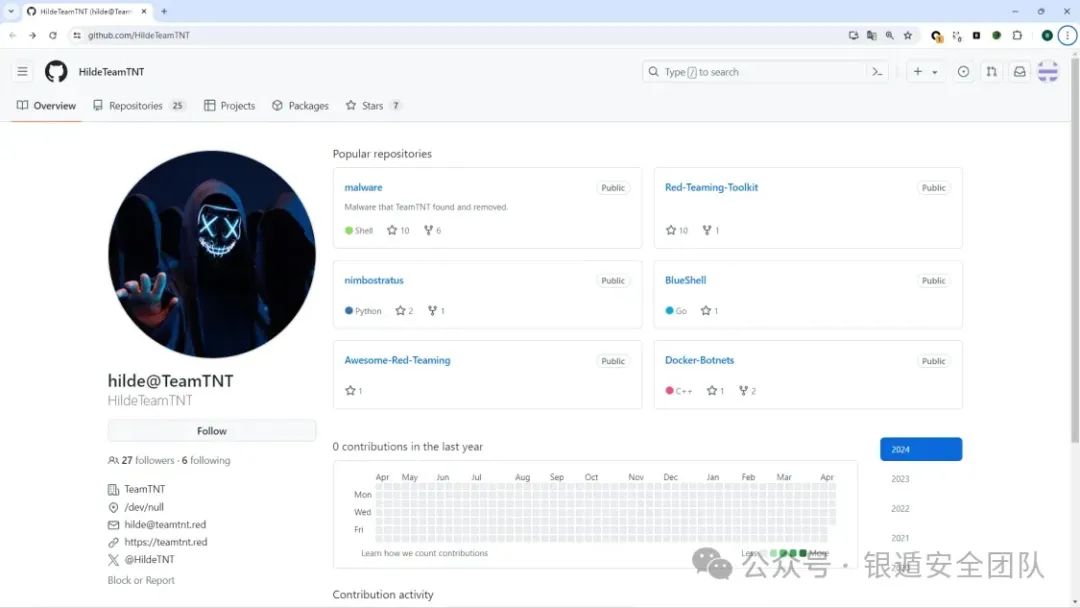Reload the page with refresh icon
The height and width of the screenshot is (608, 1080).
click(53, 35)
